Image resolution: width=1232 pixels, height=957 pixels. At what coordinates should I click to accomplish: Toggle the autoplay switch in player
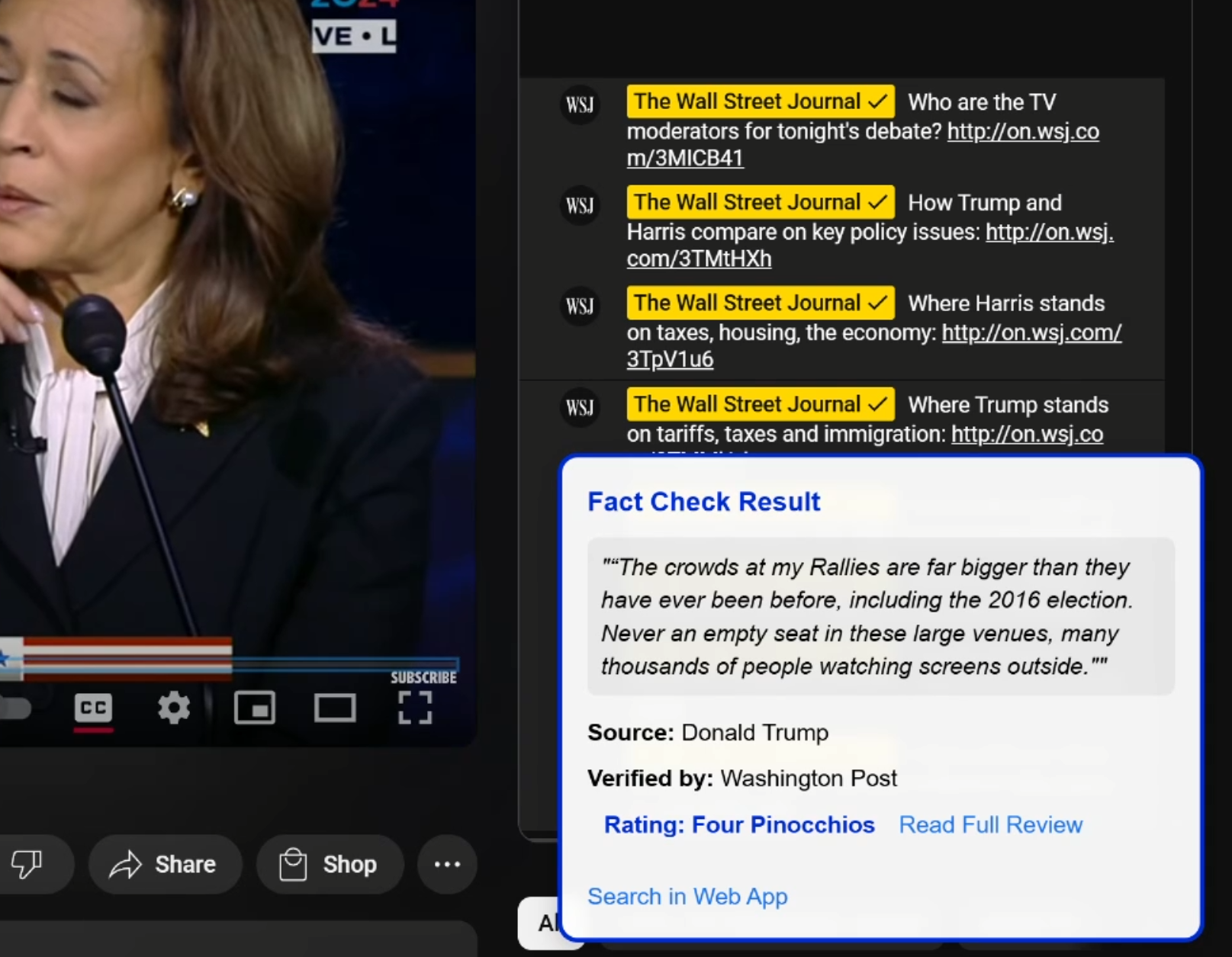[x=15, y=708]
